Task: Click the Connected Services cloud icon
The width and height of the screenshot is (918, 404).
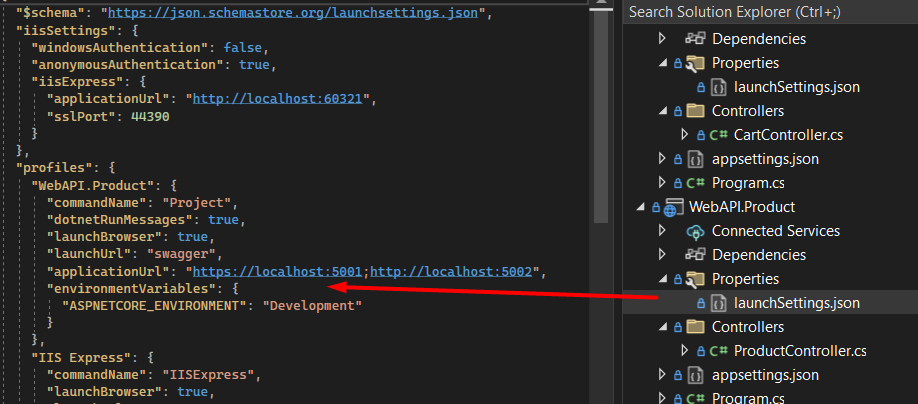Action: click(x=696, y=232)
